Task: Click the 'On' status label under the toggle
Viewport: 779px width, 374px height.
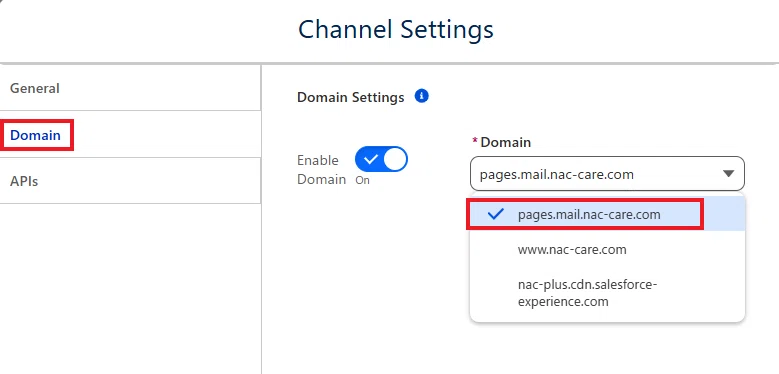Action: coord(362,180)
